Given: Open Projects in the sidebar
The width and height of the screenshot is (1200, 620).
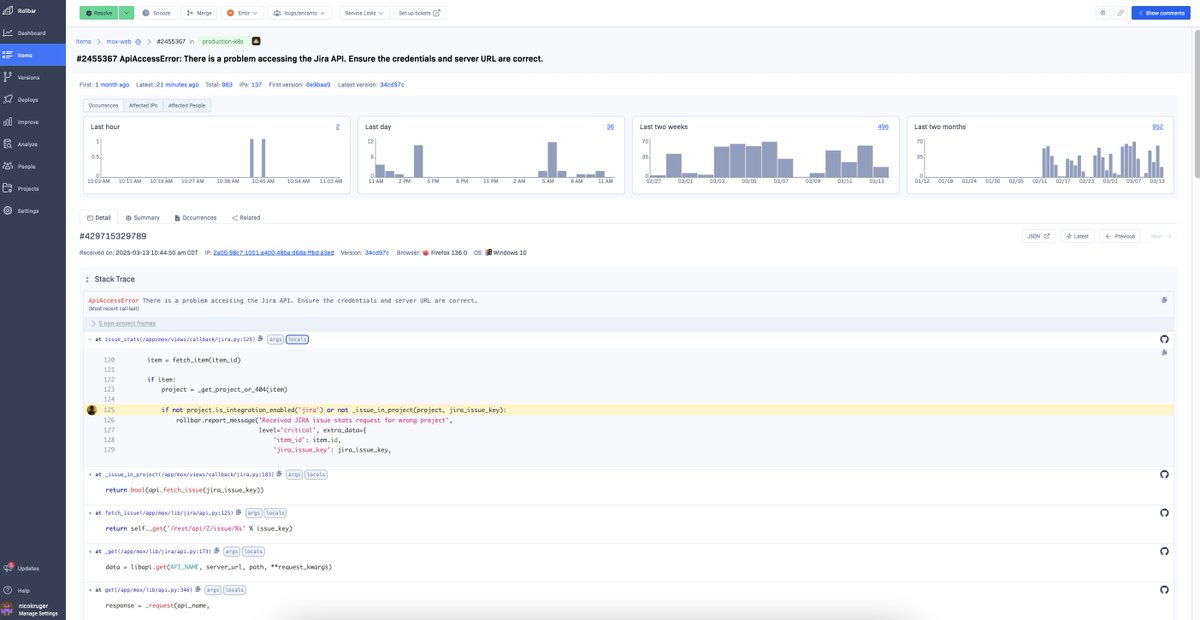Looking at the screenshot, I should pyautogui.click(x=32, y=188).
